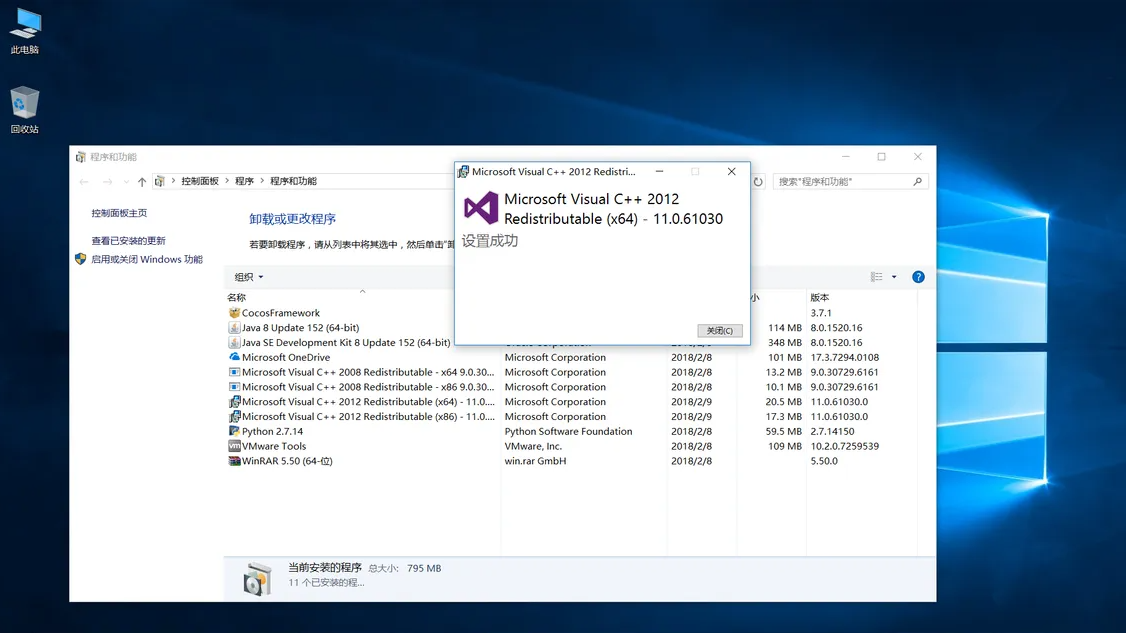Click Python Software Foundation publisher cell

click(568, 431)
